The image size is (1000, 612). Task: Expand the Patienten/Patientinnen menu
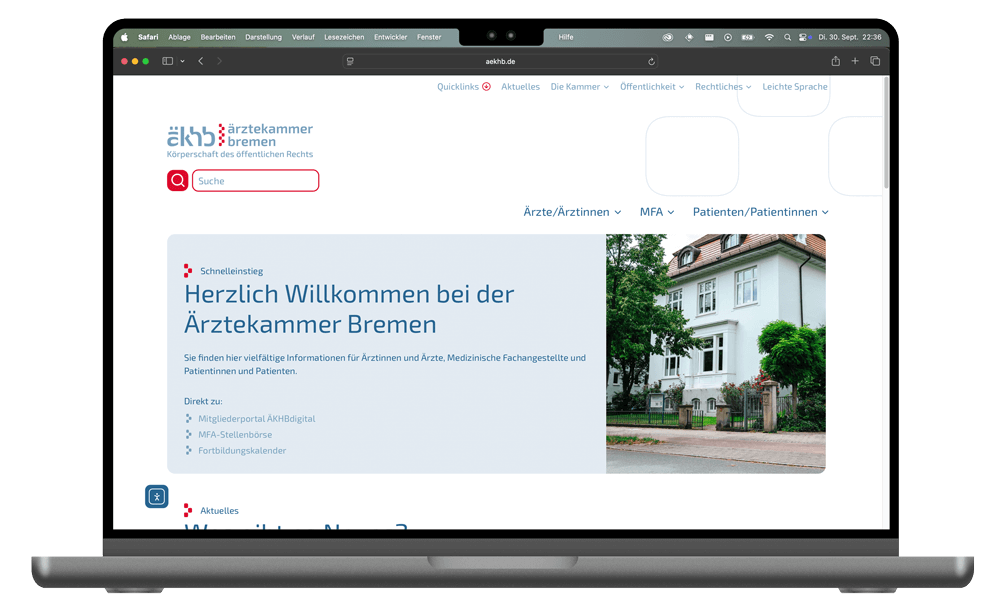(x=761, y=212)
